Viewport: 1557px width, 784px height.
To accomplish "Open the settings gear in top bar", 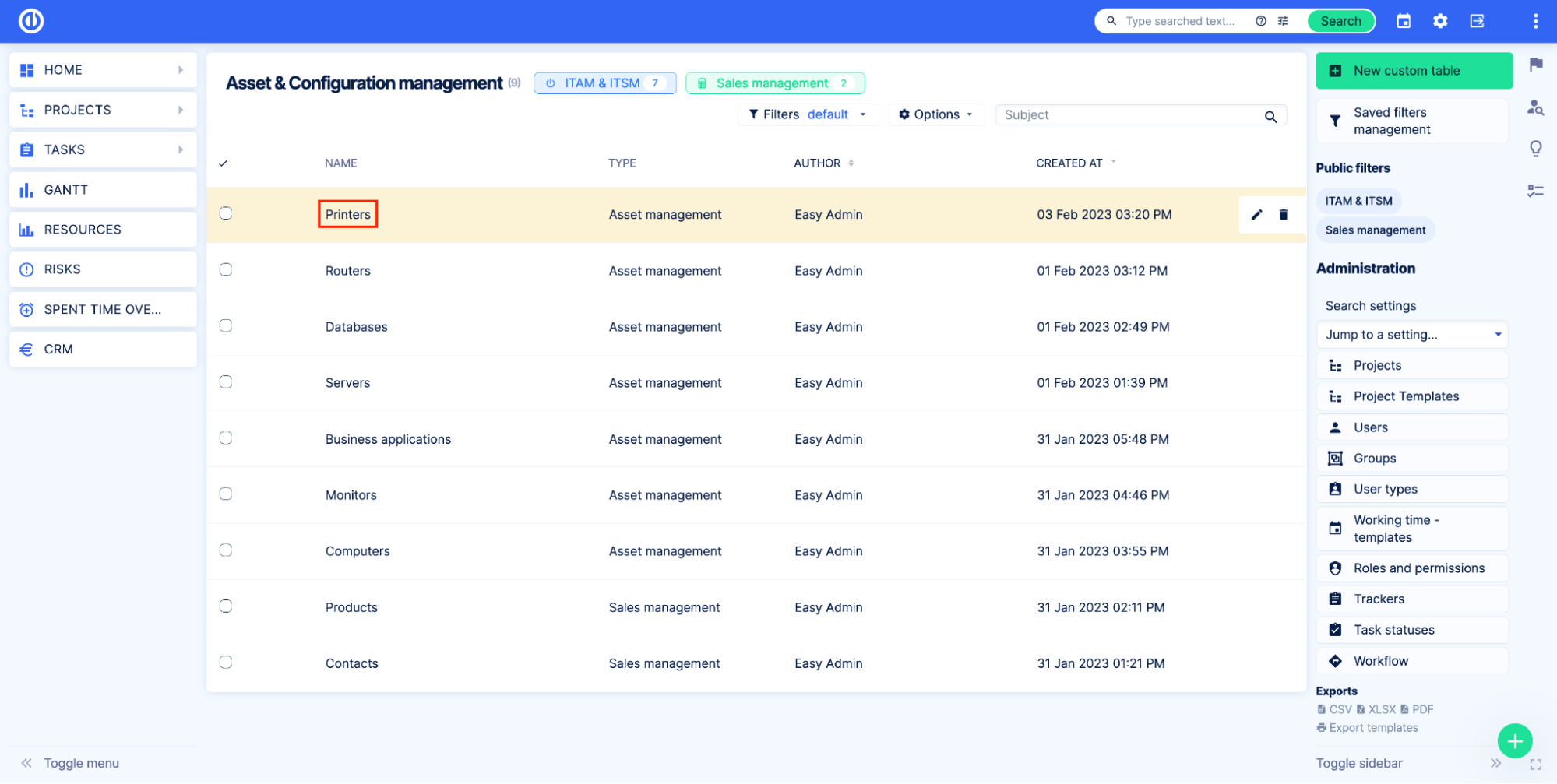I will [1440, 21].
